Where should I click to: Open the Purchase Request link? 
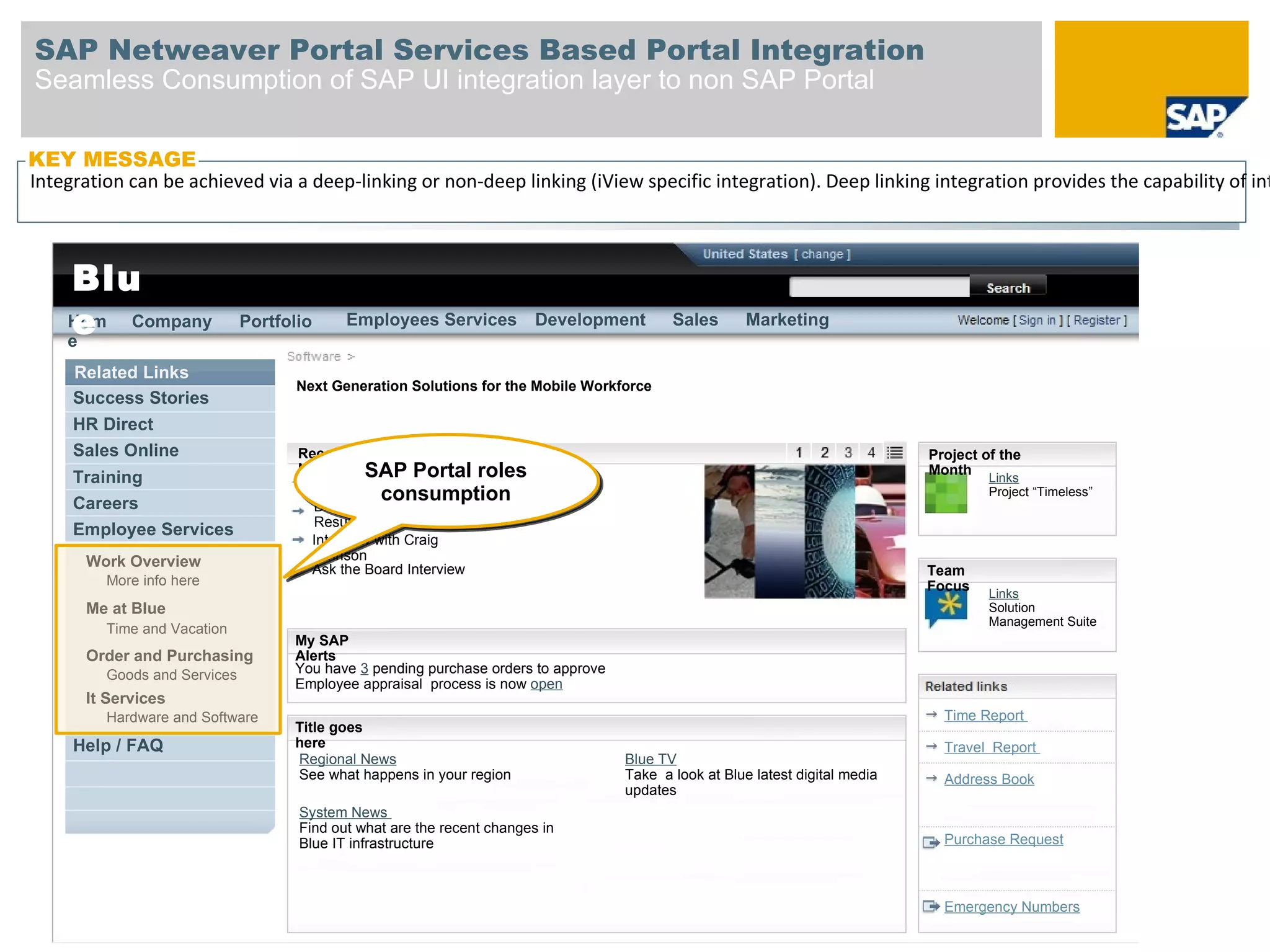point(1003,839)
